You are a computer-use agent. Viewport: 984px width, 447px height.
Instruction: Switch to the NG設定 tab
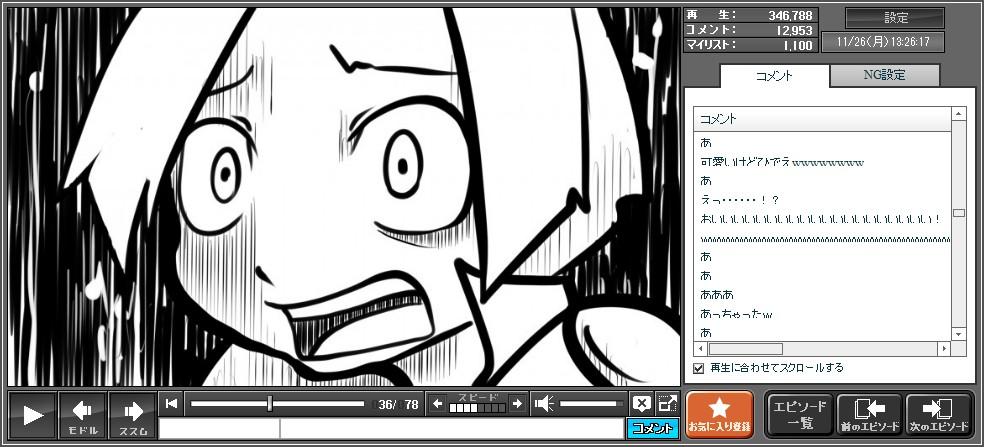[x=884, y=75]
